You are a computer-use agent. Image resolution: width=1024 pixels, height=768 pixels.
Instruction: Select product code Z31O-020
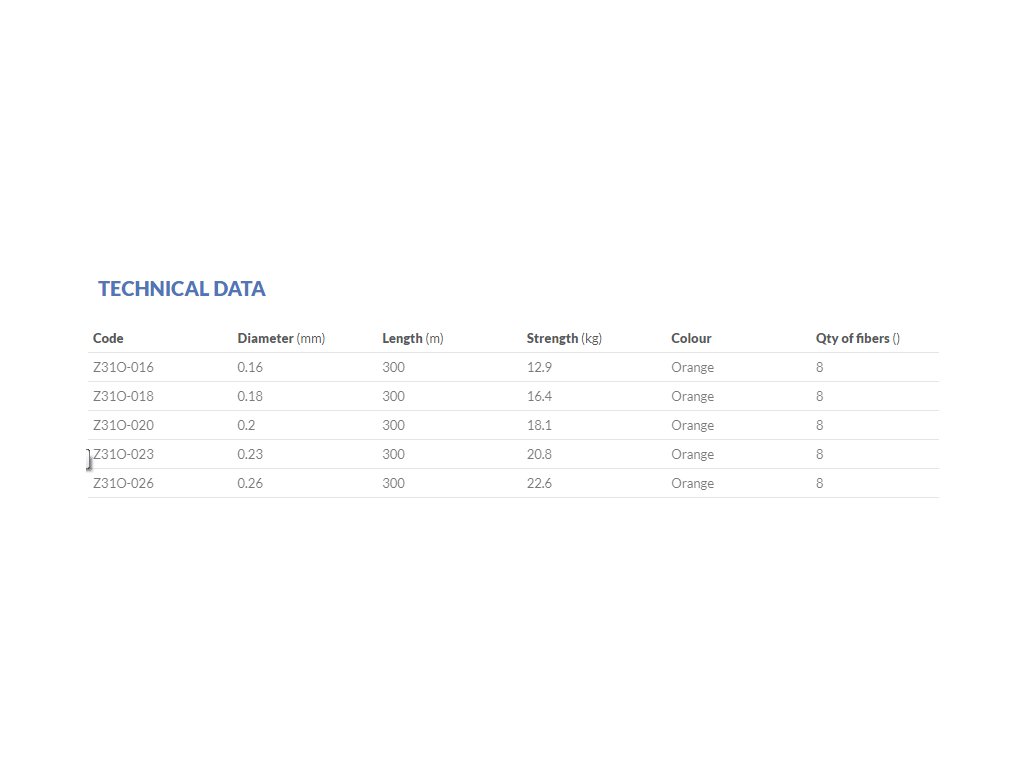click(x=123, y=425)
